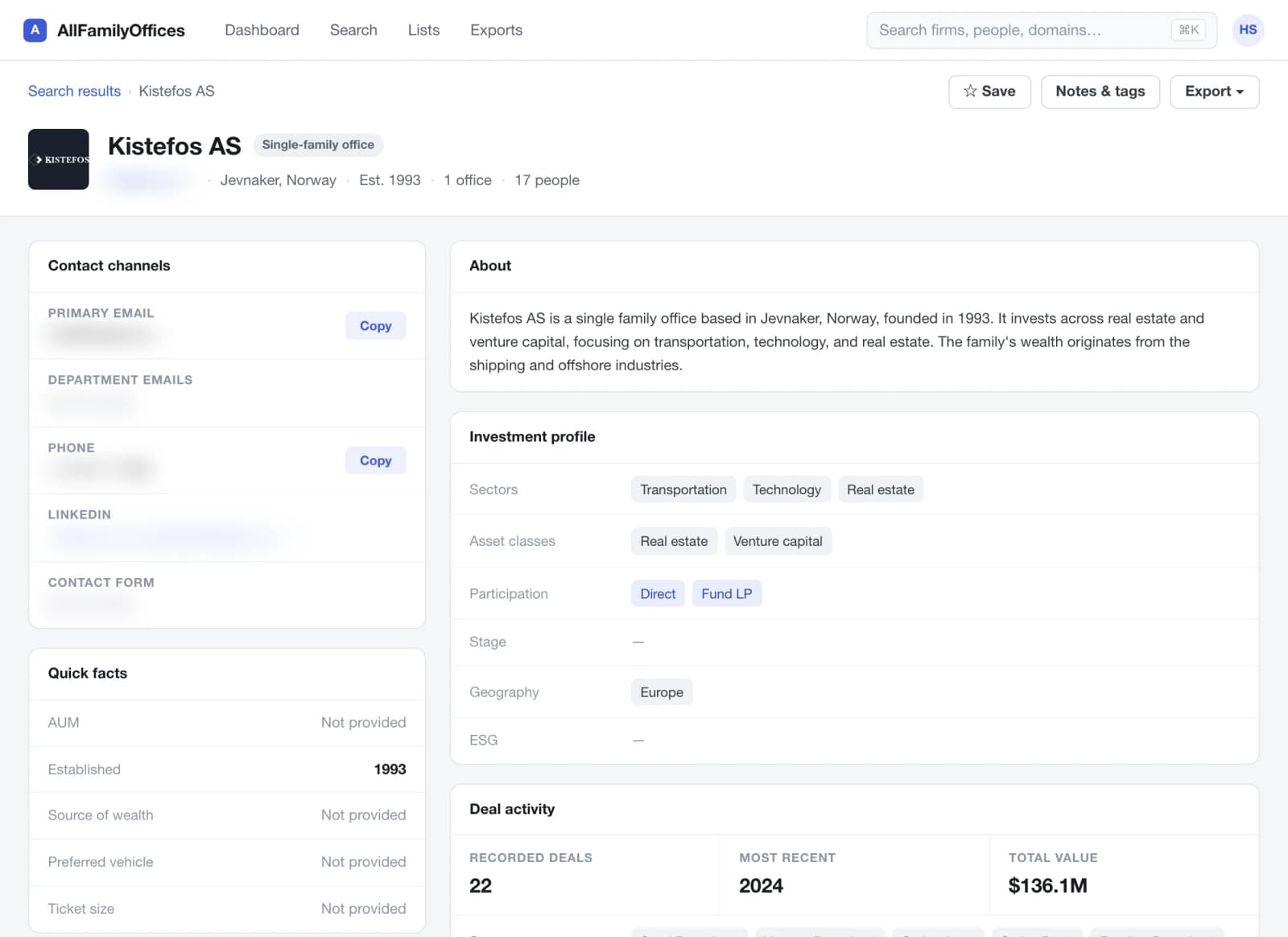The height and width of the screenshot is (937, 1288).
Task: Click the star Save button
Action: [x=989, y=92]
